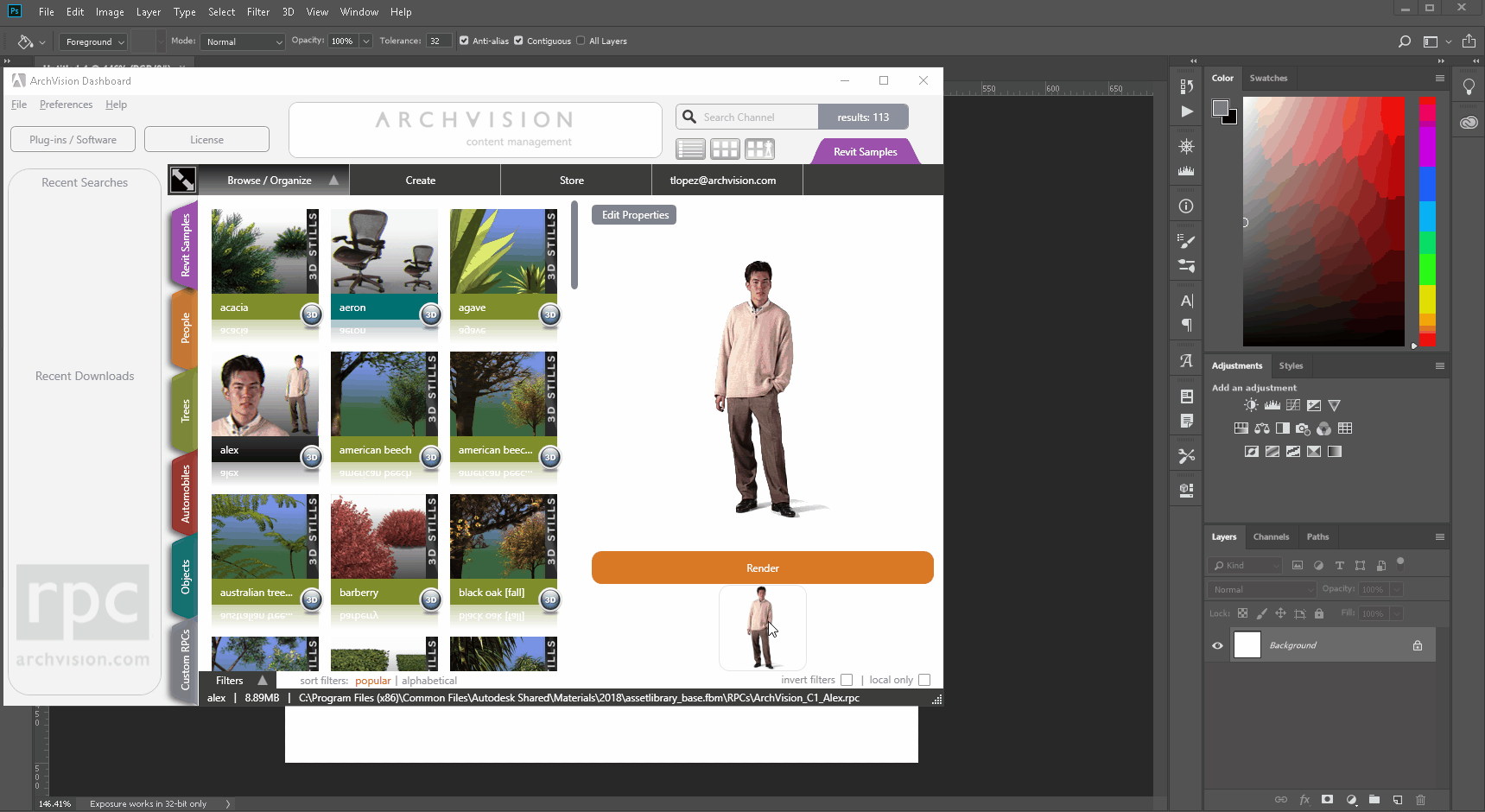Toggle the Anti-alias checkbox
Image resolution: width=1485 pixels, height=812 pixels.
click(x=464, y=41)
